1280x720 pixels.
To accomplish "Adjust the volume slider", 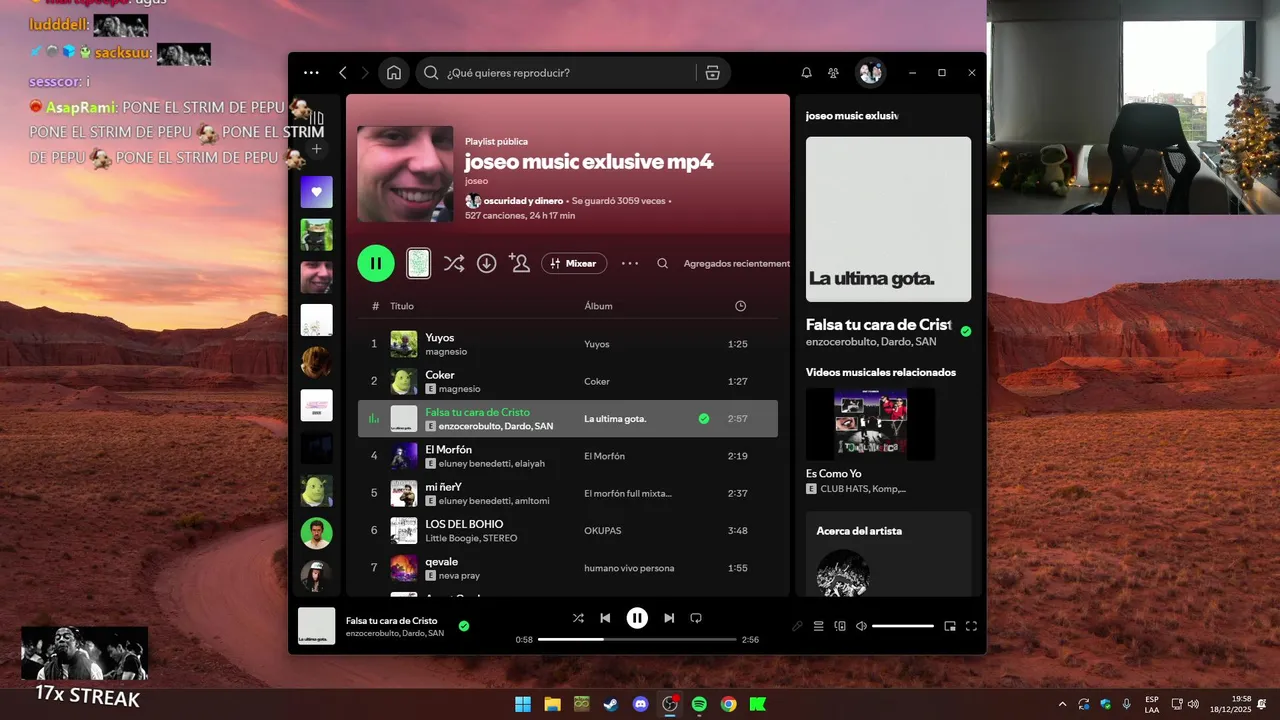I will 903,626.
